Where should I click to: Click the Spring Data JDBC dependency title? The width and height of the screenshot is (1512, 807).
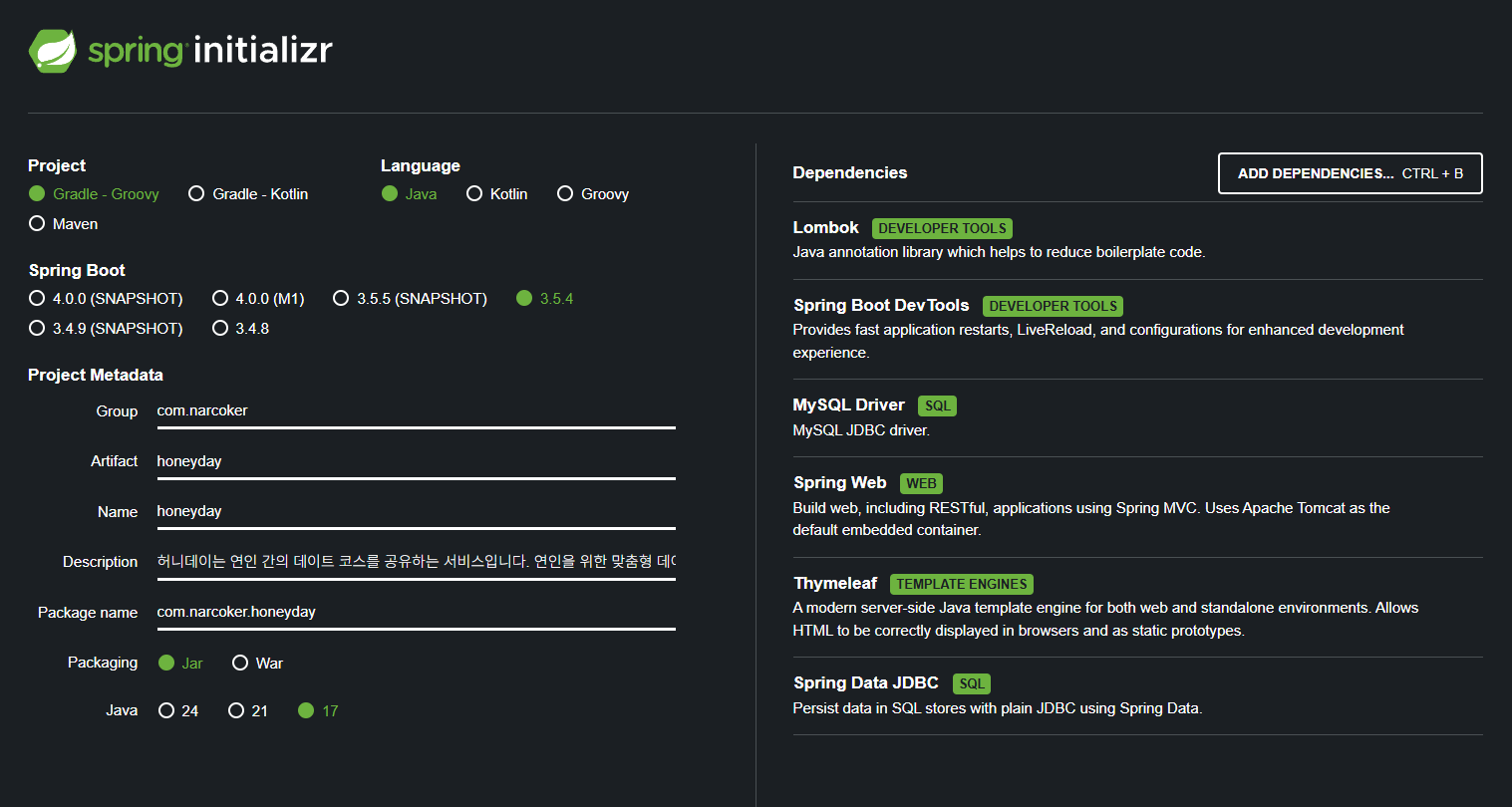(x=865, y=683)
